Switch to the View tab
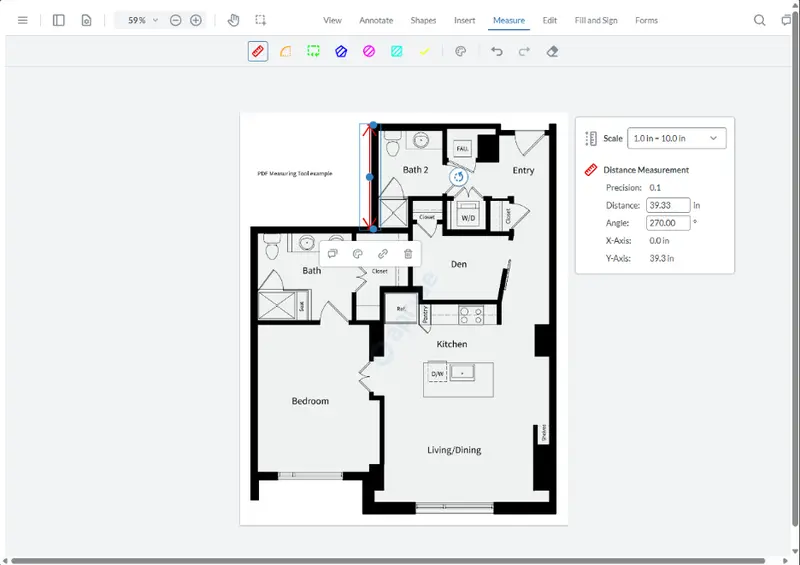 coord(332,20)
